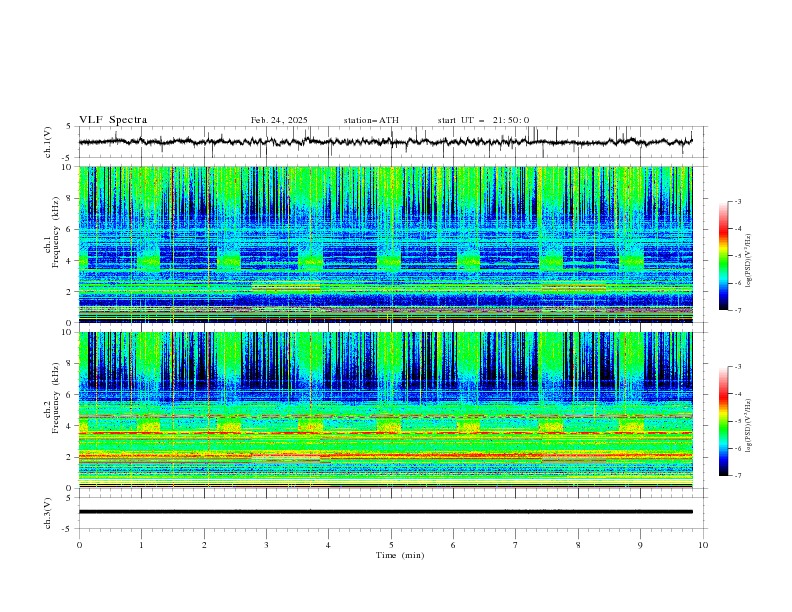Click the "5" tick on ch.1(V) axis
Image resolution: width=792 pixels, height=612 pixels.
click(68, 126)
